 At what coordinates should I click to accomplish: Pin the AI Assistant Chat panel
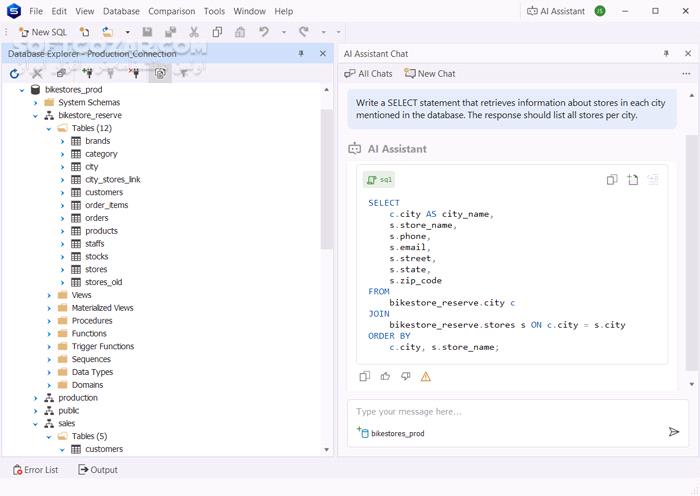[x=666, y=54]
